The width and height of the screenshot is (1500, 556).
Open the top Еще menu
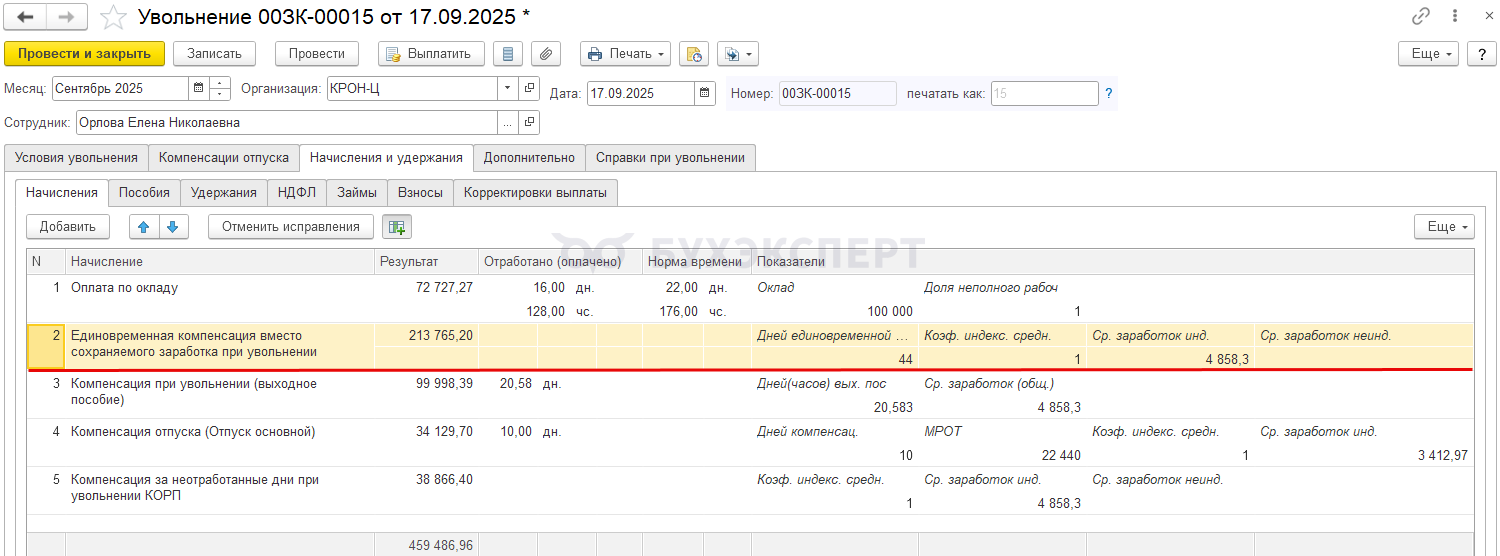1428,53
